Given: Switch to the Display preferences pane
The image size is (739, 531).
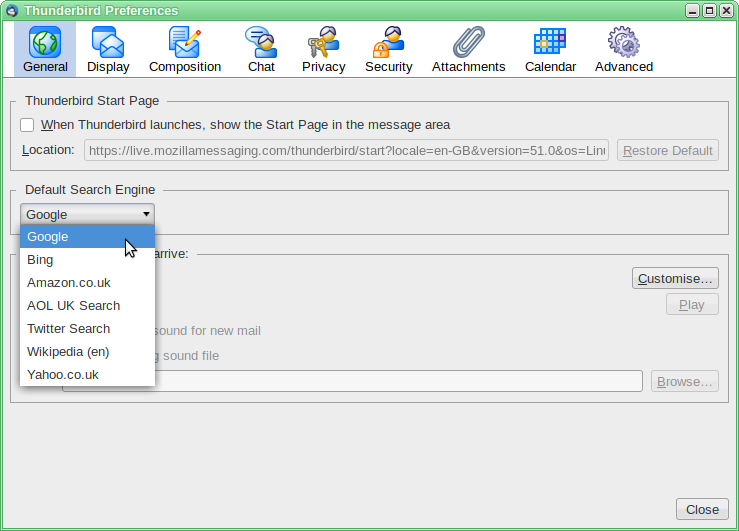Looking at the screenshot, I should pos(108,49).
